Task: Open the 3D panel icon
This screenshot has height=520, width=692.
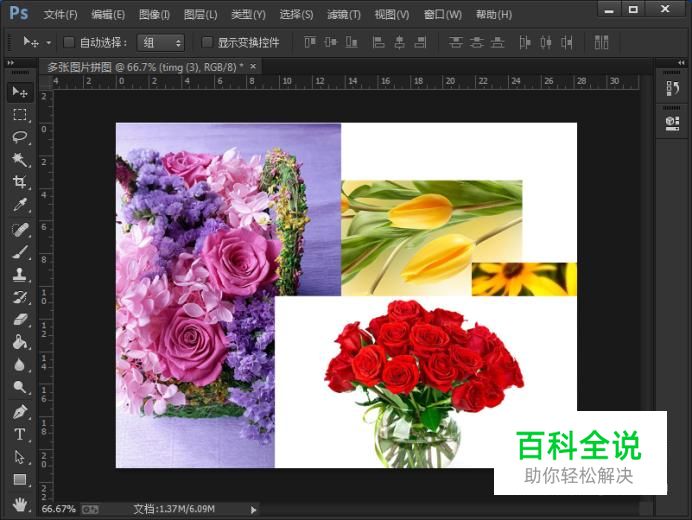Action: [672, 123]
